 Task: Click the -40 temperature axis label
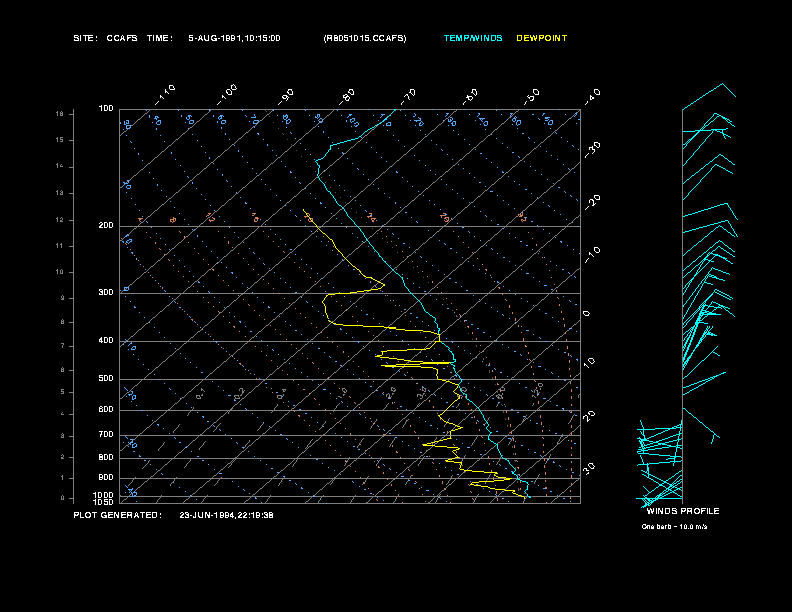592,96
